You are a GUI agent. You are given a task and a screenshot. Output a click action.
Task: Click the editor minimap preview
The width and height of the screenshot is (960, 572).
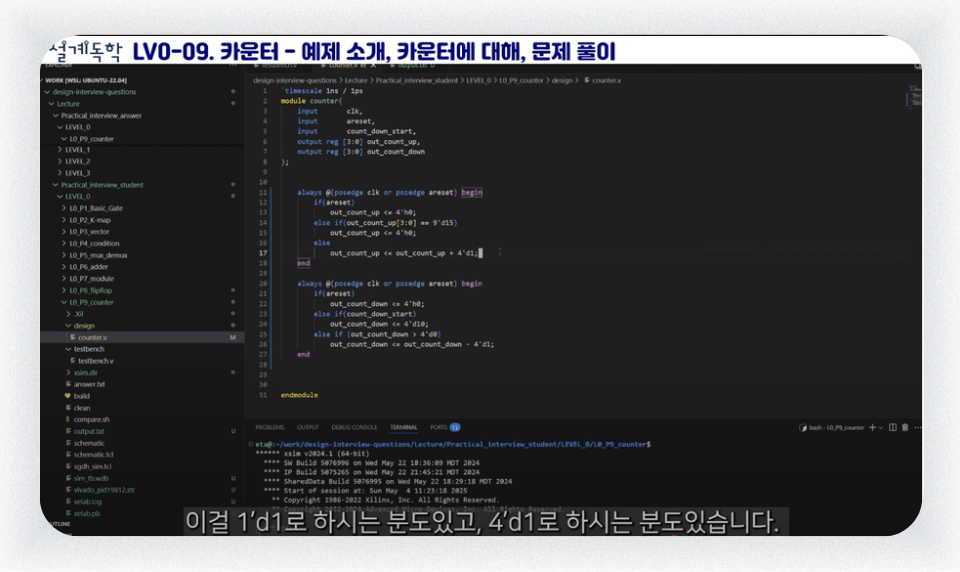[x=915, y=97]
